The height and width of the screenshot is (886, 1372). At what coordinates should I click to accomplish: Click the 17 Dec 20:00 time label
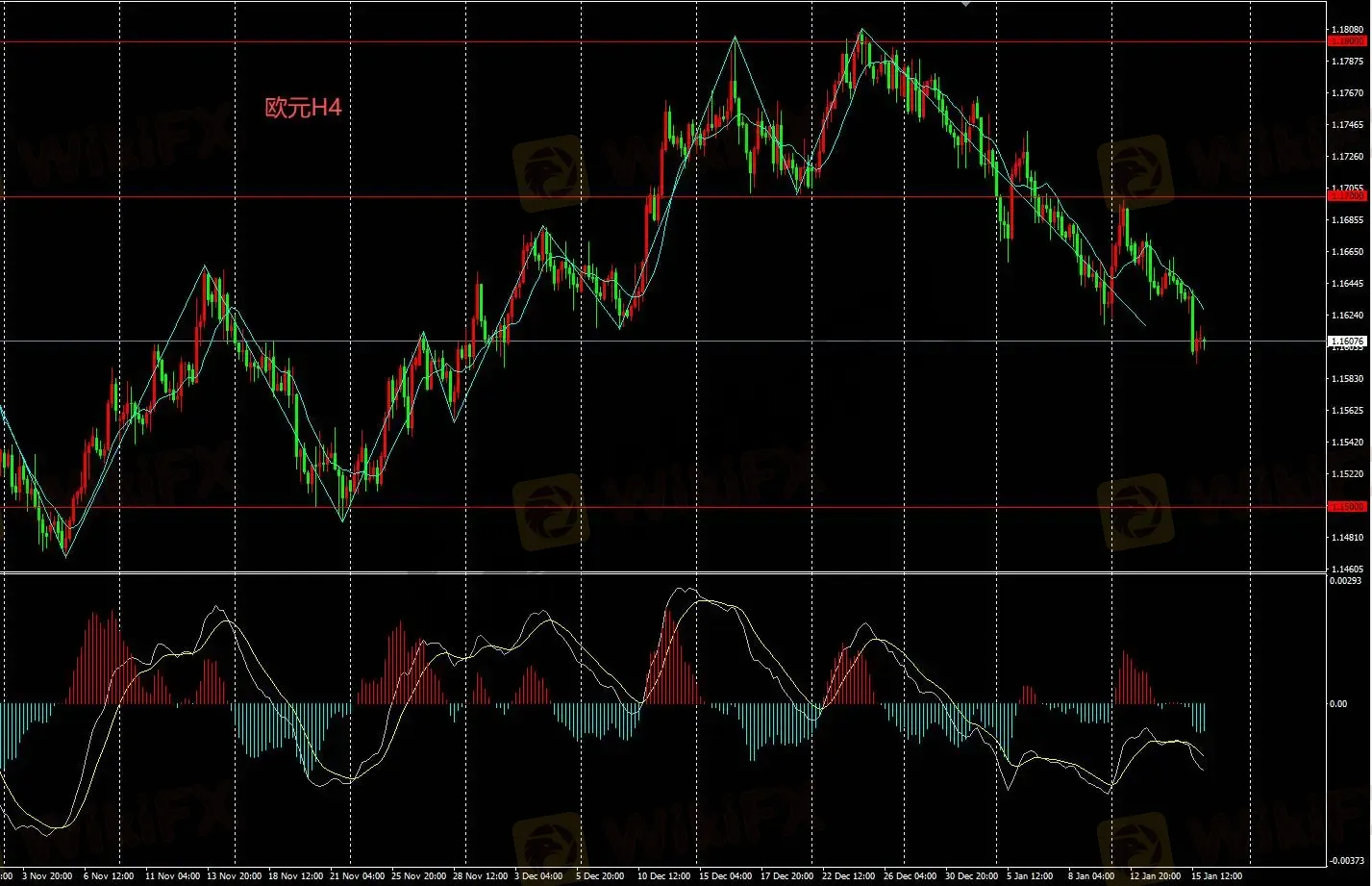pos(787,877)
